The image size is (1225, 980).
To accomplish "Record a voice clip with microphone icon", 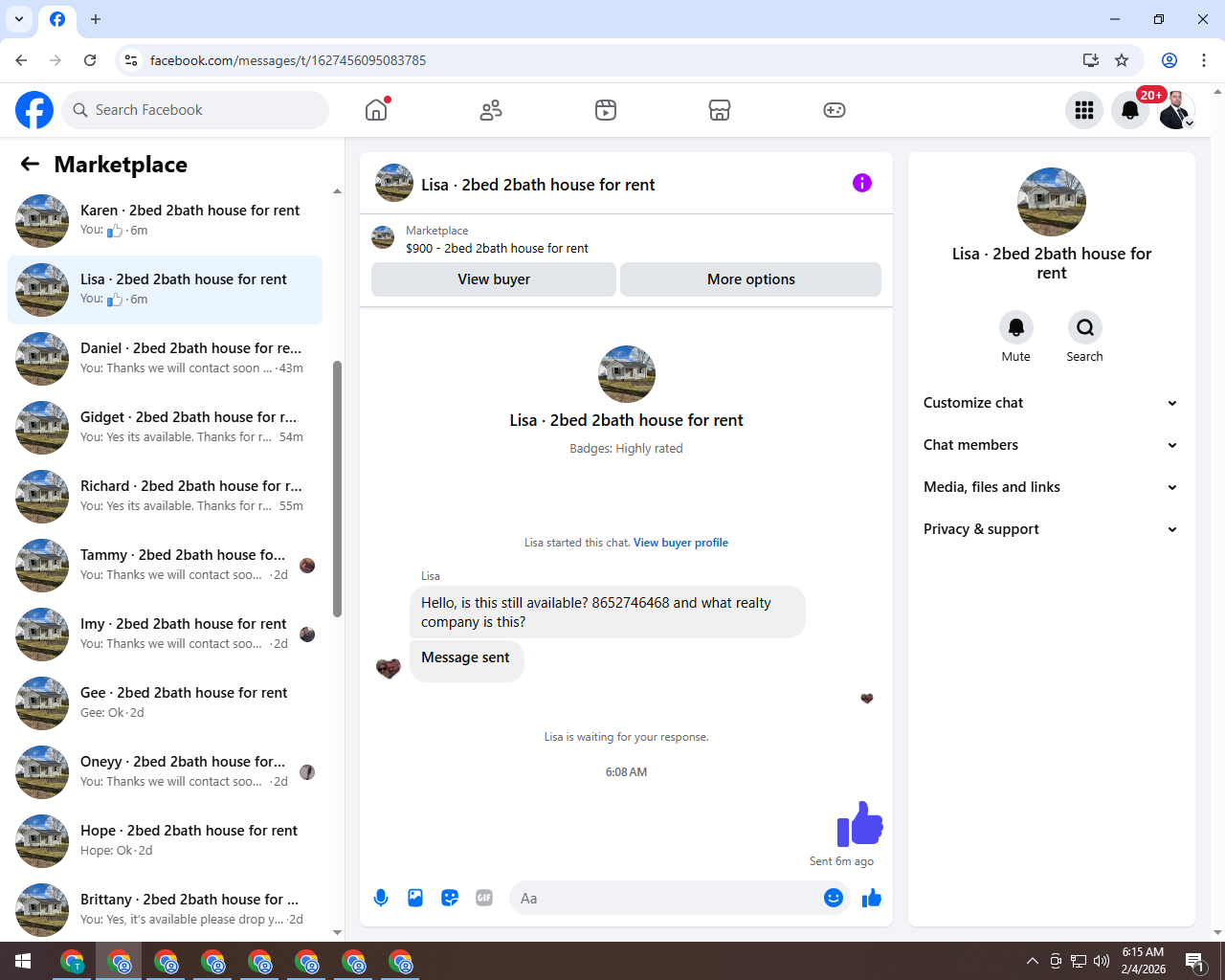I will 381,898.
